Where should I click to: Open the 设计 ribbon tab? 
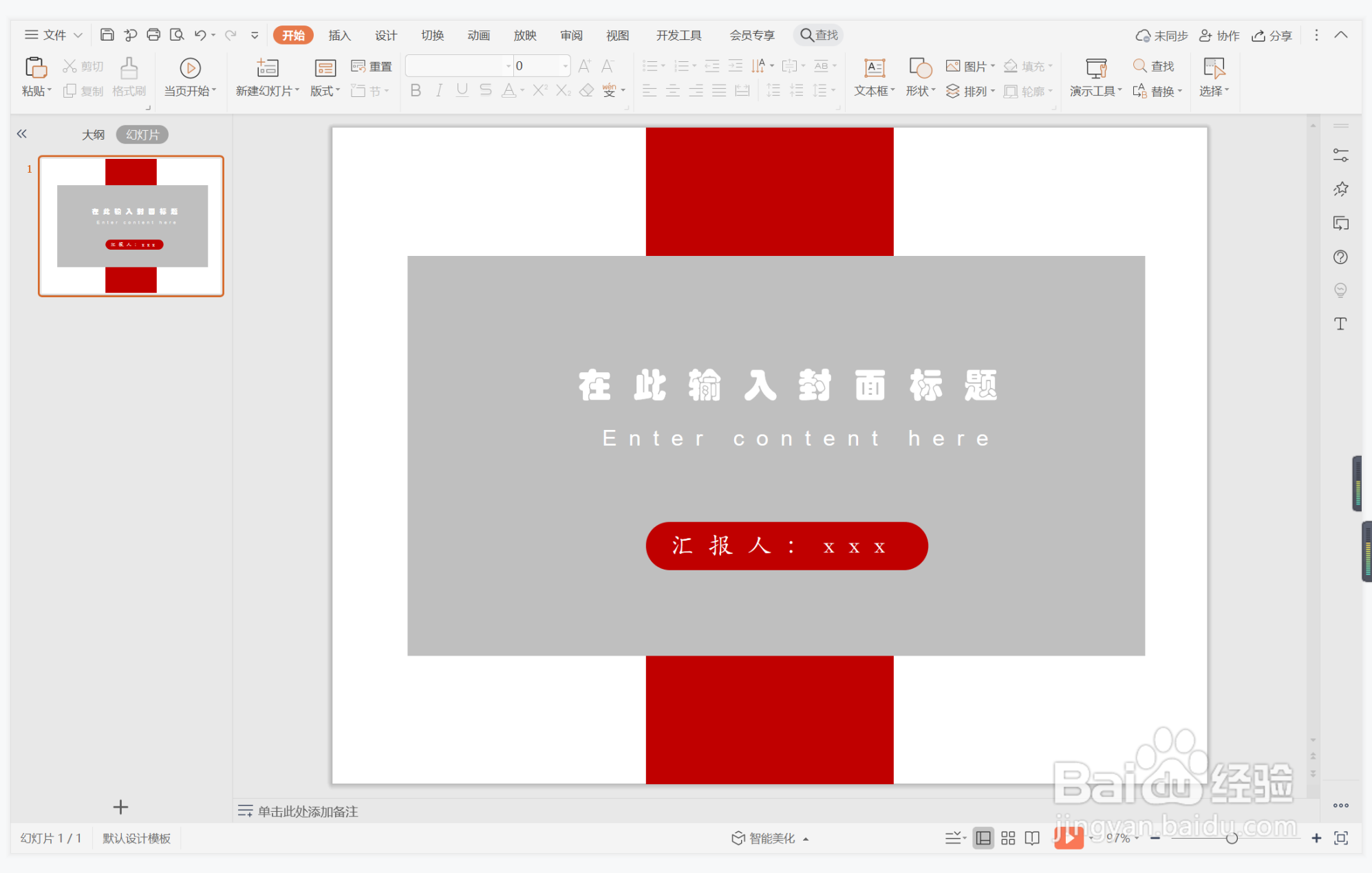coord(385,34)
